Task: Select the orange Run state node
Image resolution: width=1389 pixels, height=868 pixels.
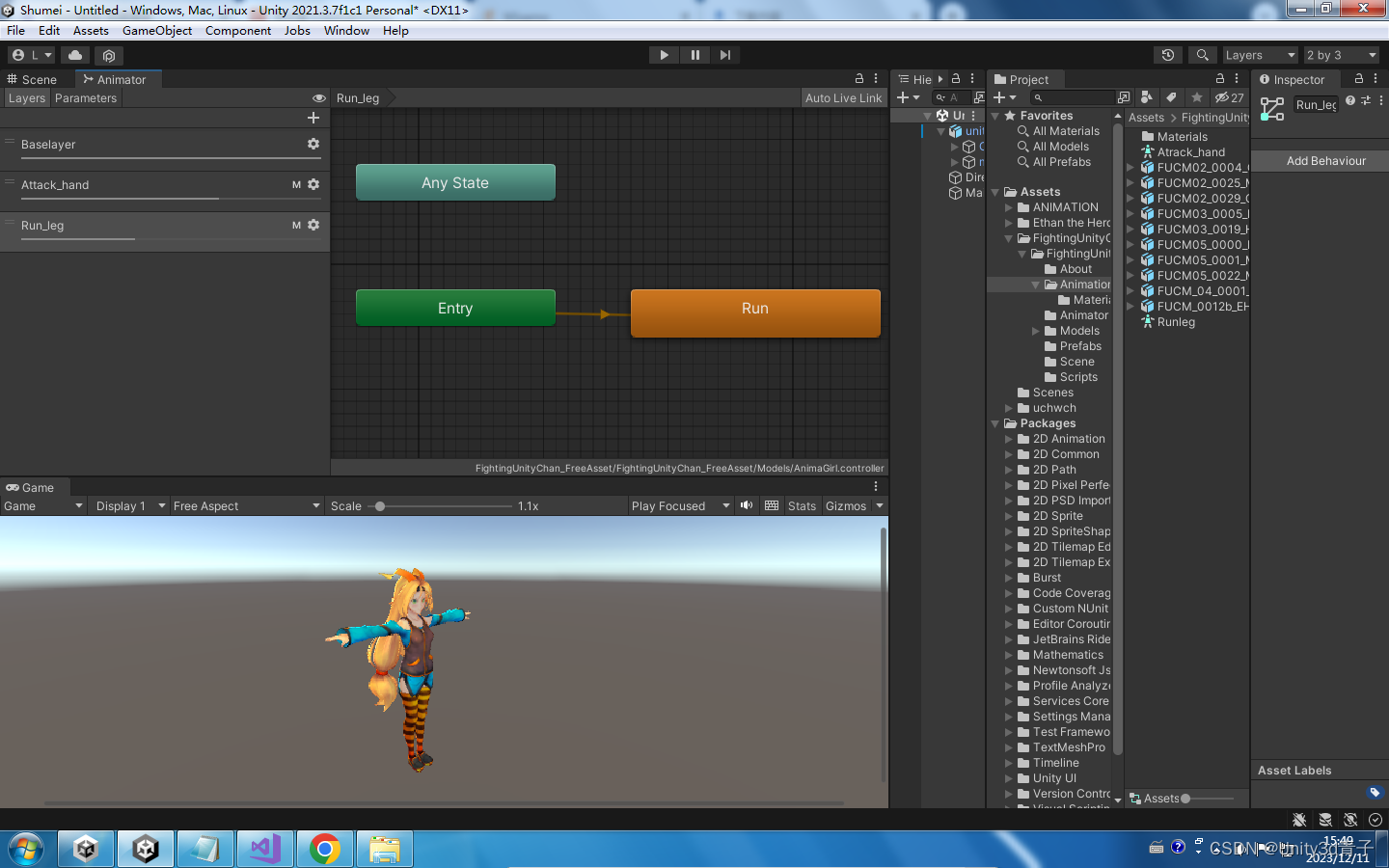Action: [x=755, y=312]
